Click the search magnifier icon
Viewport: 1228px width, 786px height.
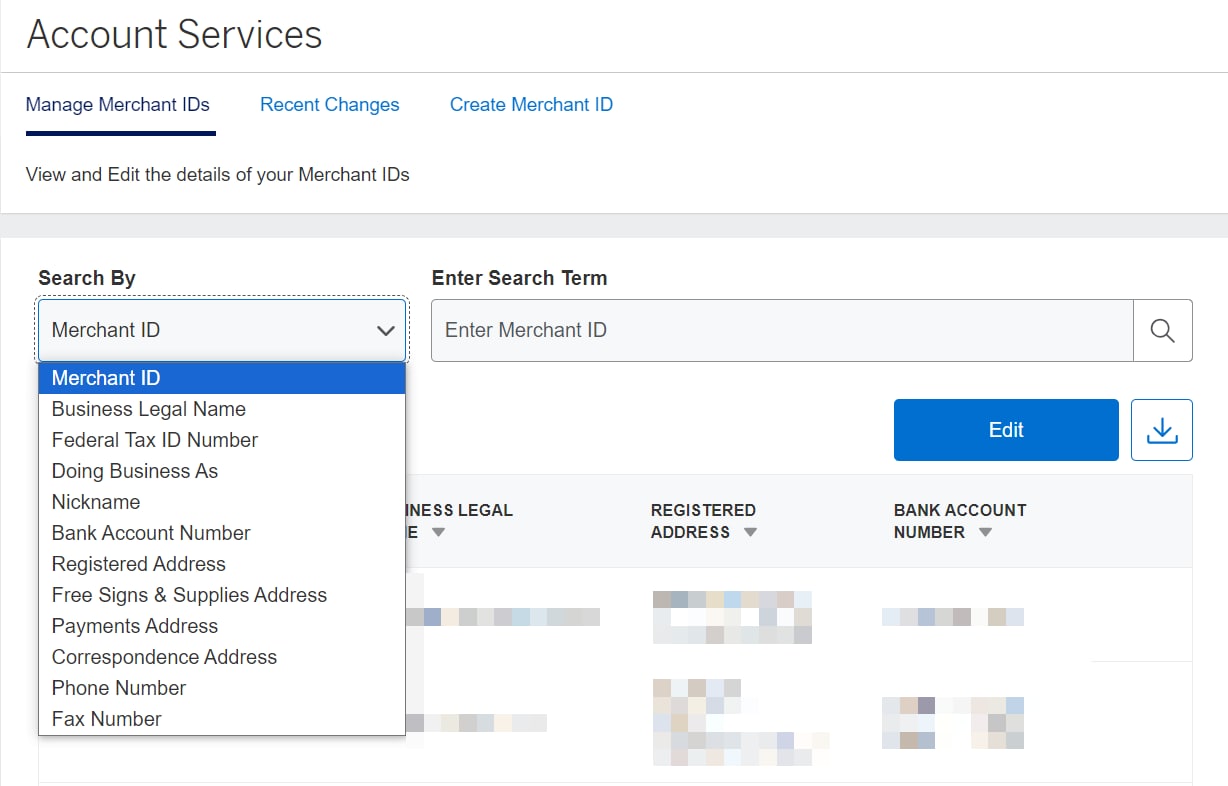(x=1163, y=329)
